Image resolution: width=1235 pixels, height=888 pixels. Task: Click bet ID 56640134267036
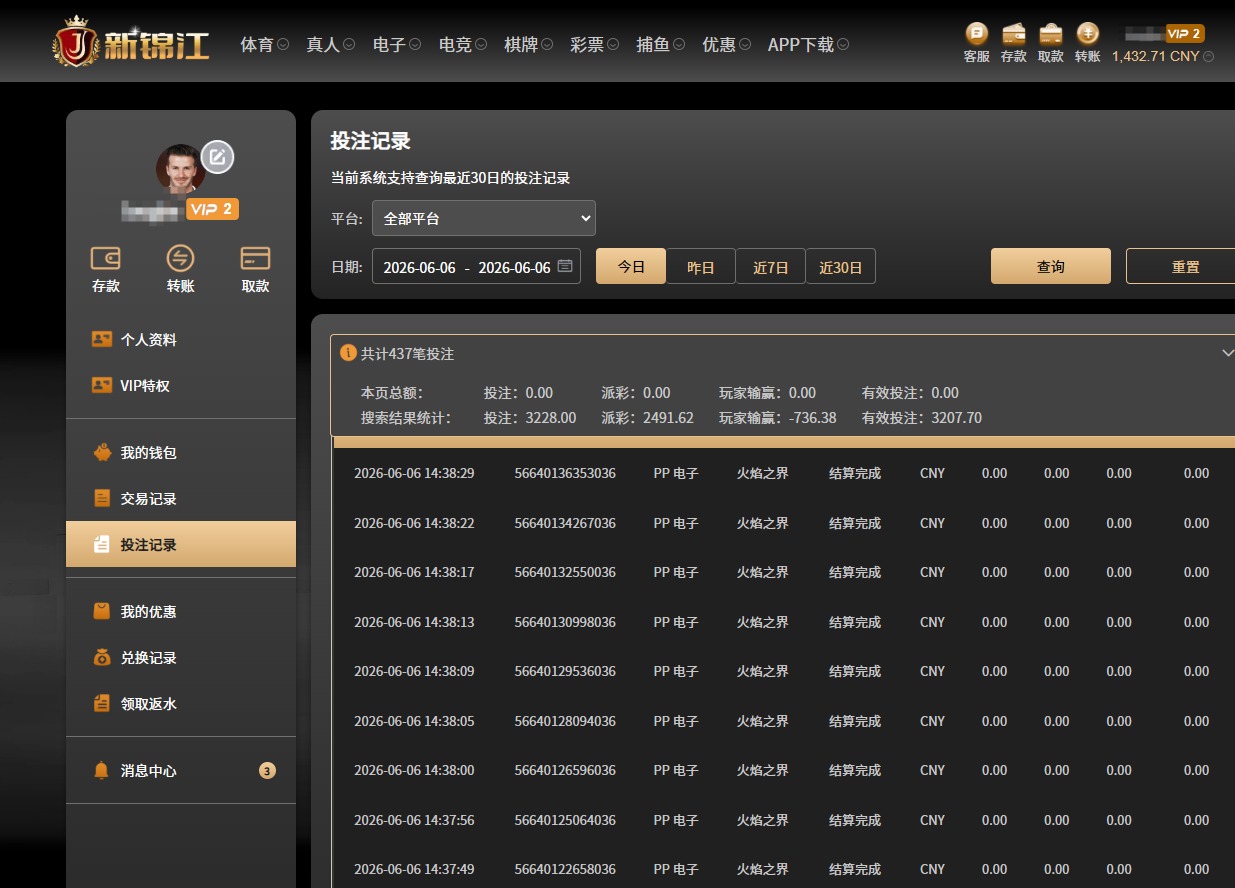[x=565, y=523]
